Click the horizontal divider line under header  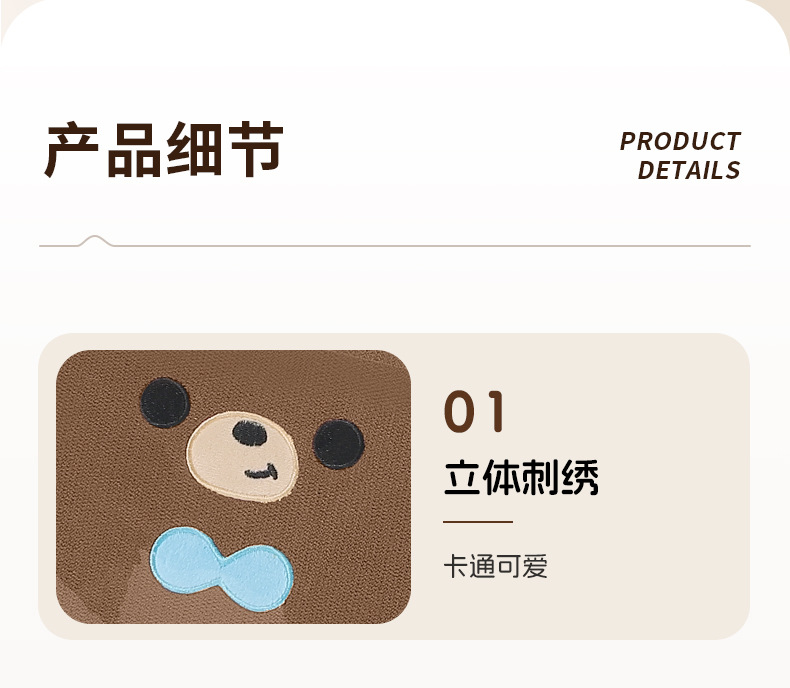click(x=395, y=246)
